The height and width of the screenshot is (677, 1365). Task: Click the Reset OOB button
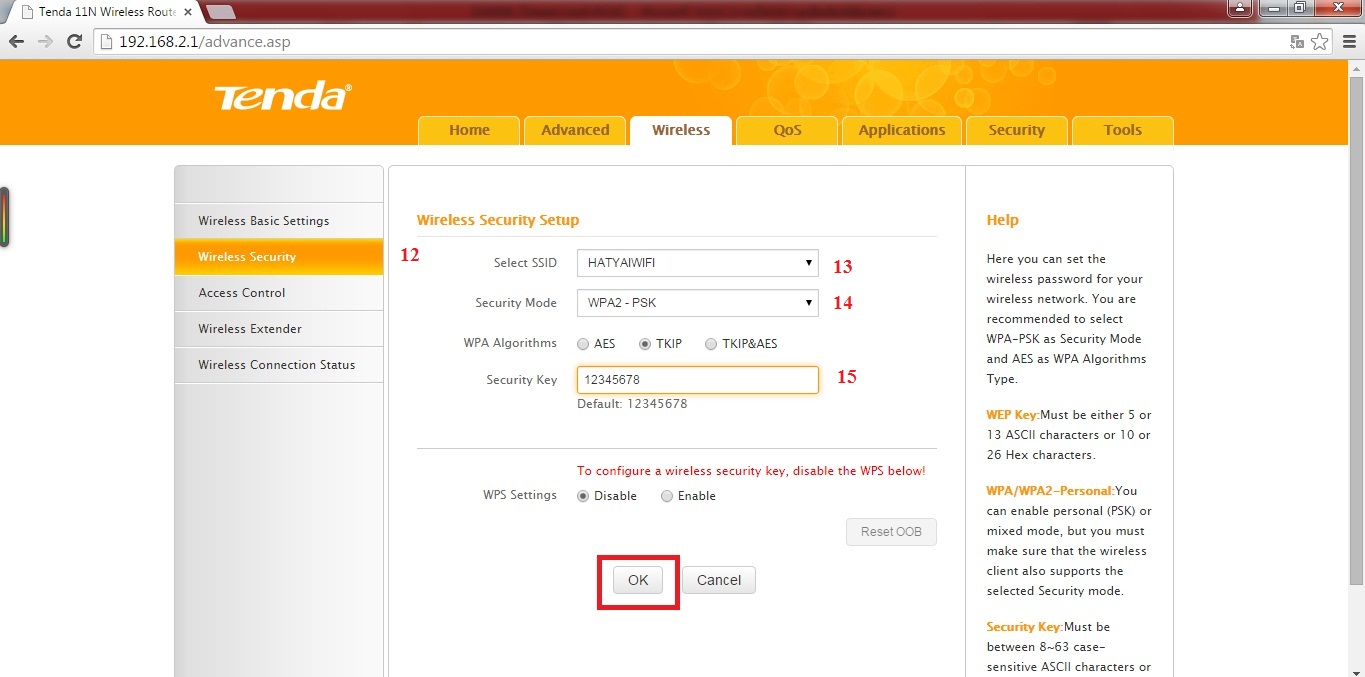click(x=891, y=532)
